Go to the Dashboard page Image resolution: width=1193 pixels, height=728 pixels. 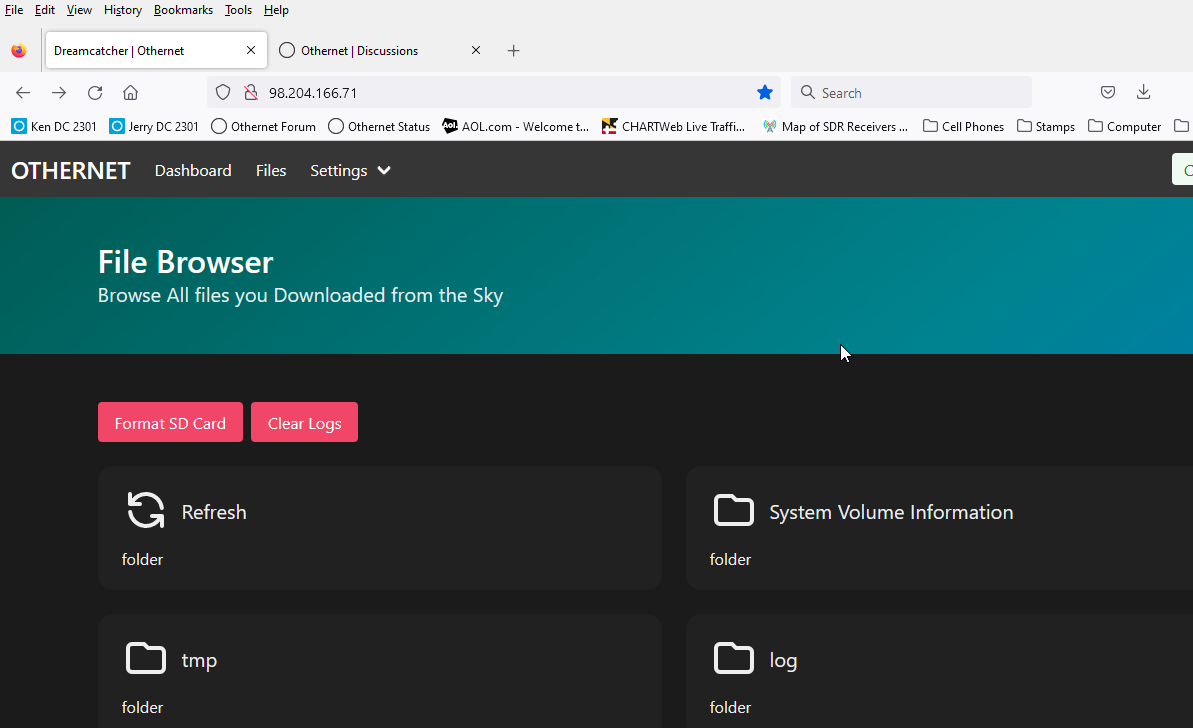(x=193, y=170)
